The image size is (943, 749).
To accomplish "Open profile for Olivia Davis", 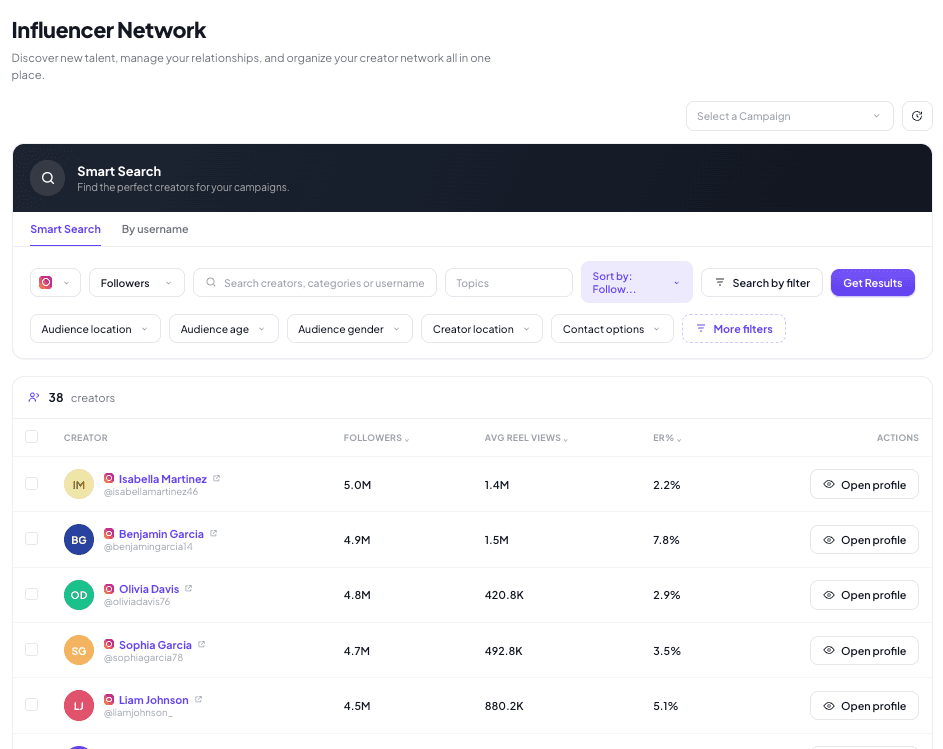I will 864,595.
